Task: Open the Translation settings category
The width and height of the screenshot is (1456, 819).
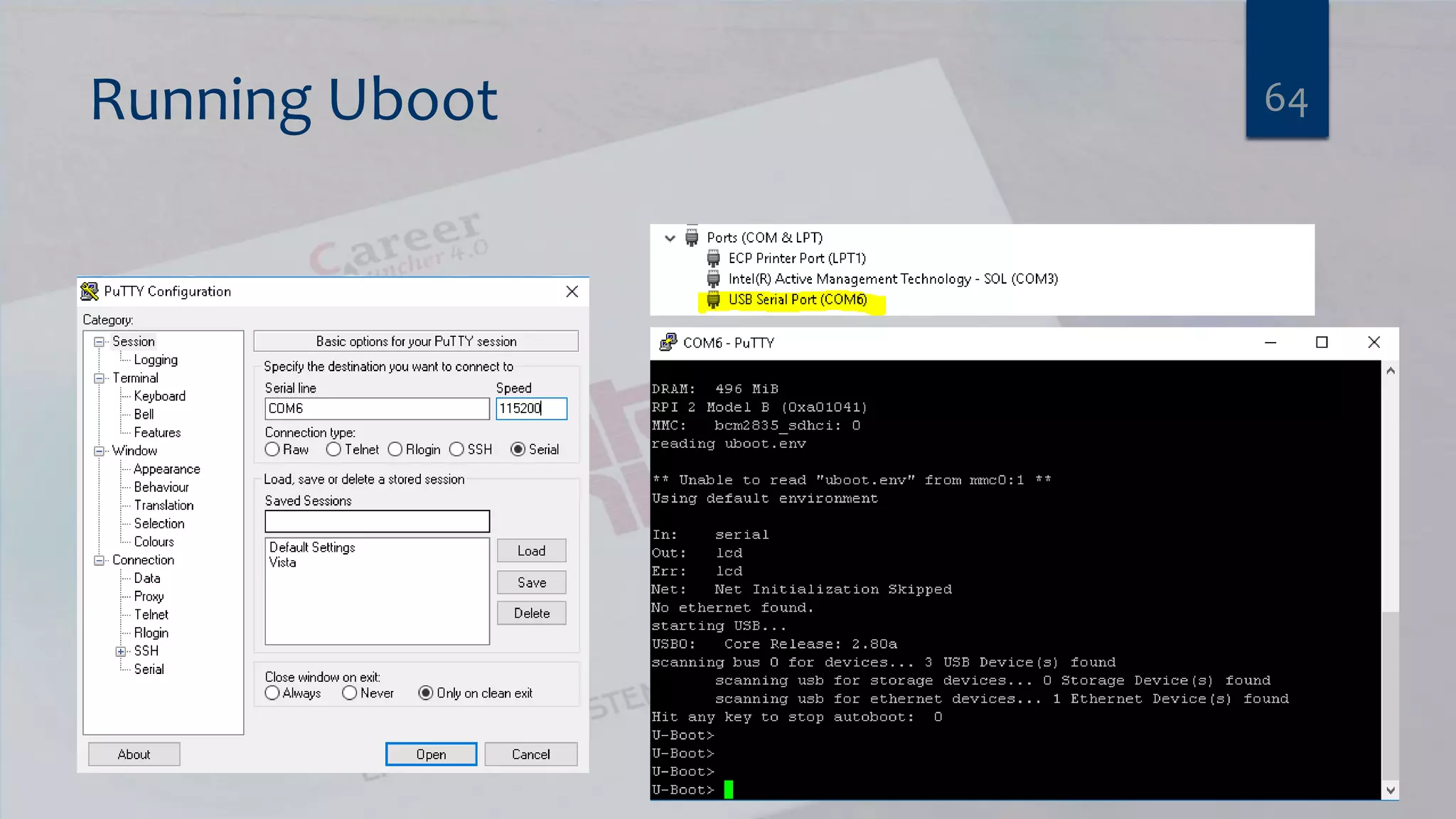Action: [164, 505]
